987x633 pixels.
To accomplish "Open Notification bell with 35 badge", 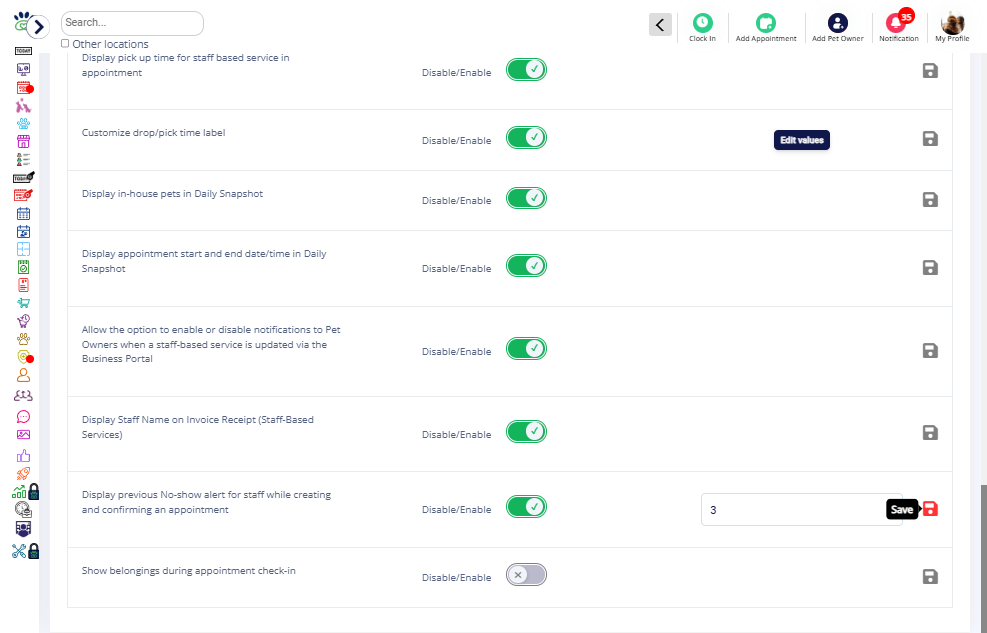I will (899, 26).
